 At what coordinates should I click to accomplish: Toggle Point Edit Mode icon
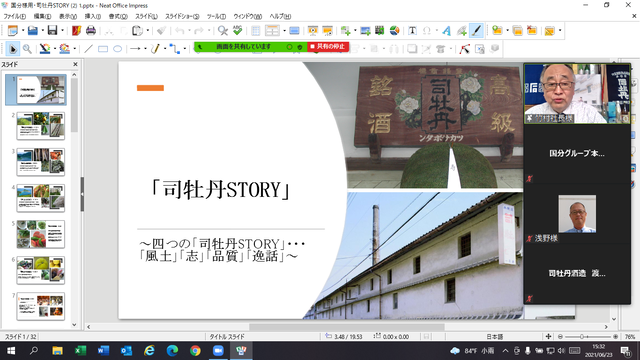[464, 49]
